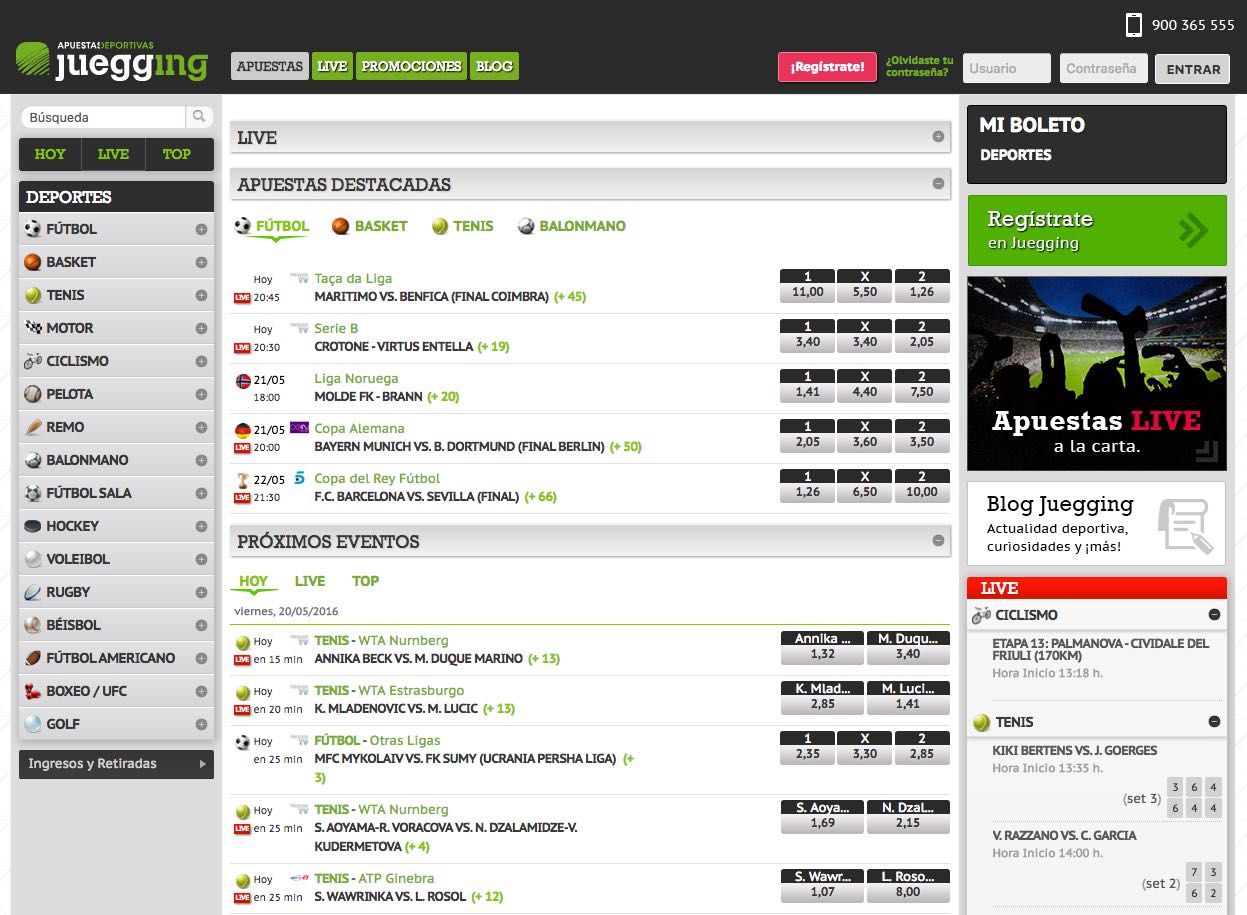Open the Live nav tab
The height and width of the screenshot is (915, 1247).
click(x=332, y=66)
